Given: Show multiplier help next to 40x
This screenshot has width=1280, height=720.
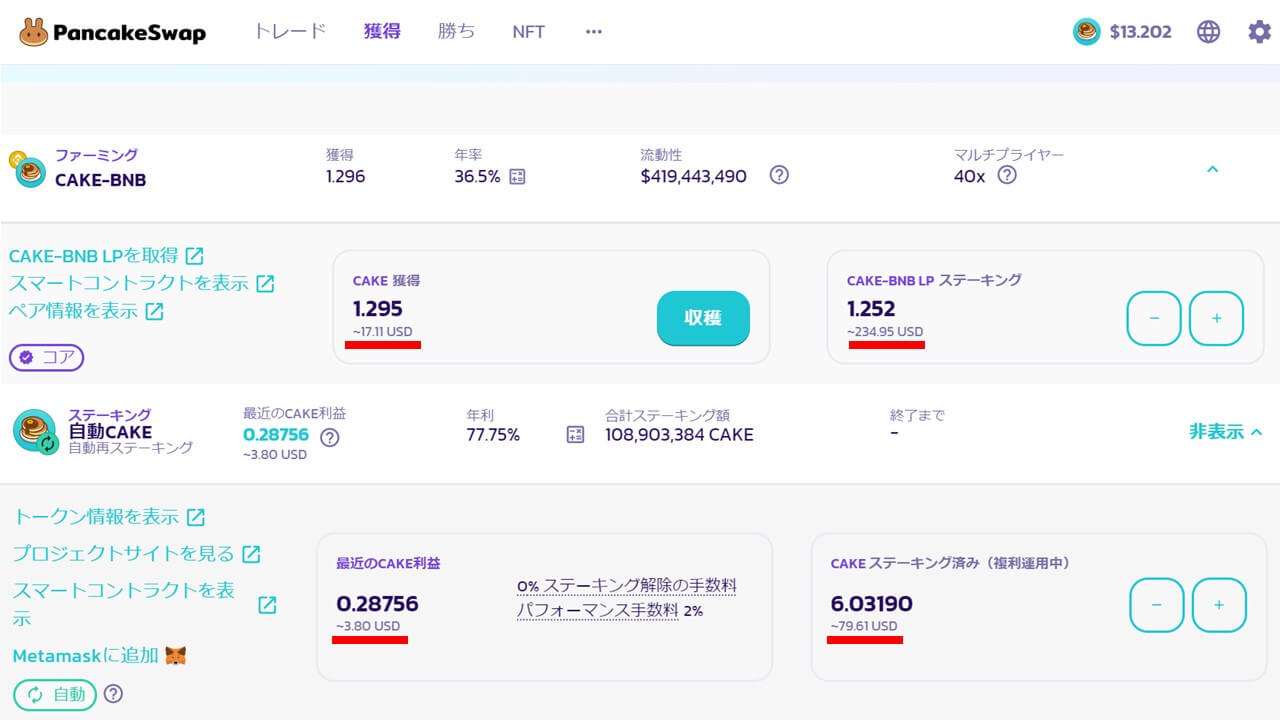Looking at the screenshot, I should pos(1007,175).
